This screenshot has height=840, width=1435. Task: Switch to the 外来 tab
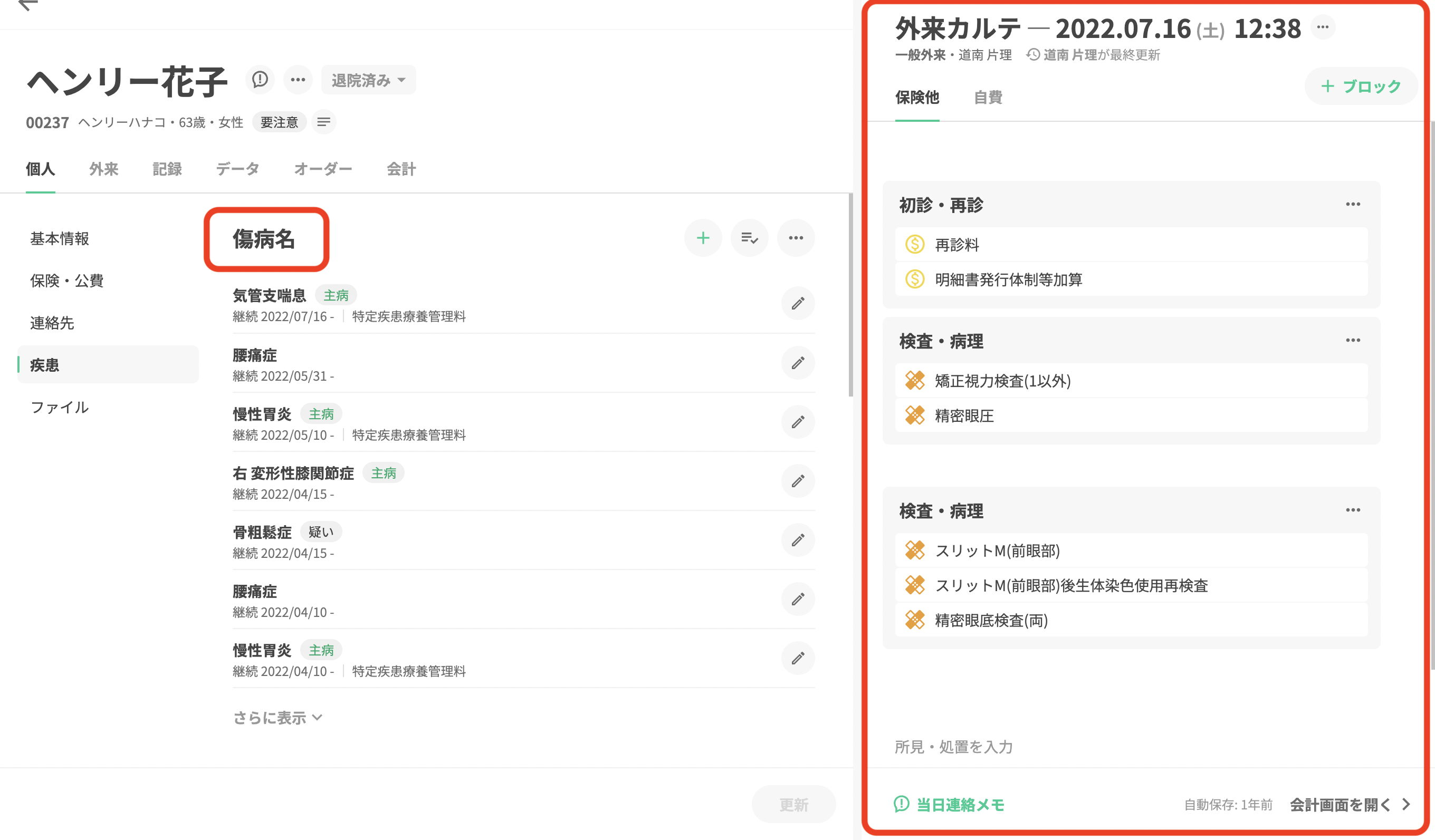[x=103, y=169]
